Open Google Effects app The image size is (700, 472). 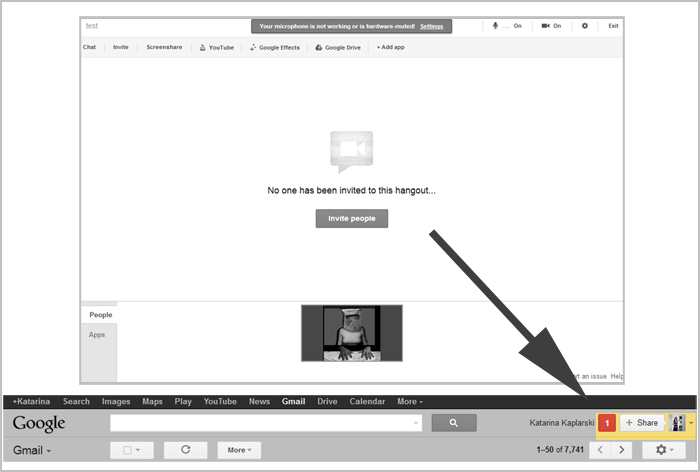(x=275, y=47)
